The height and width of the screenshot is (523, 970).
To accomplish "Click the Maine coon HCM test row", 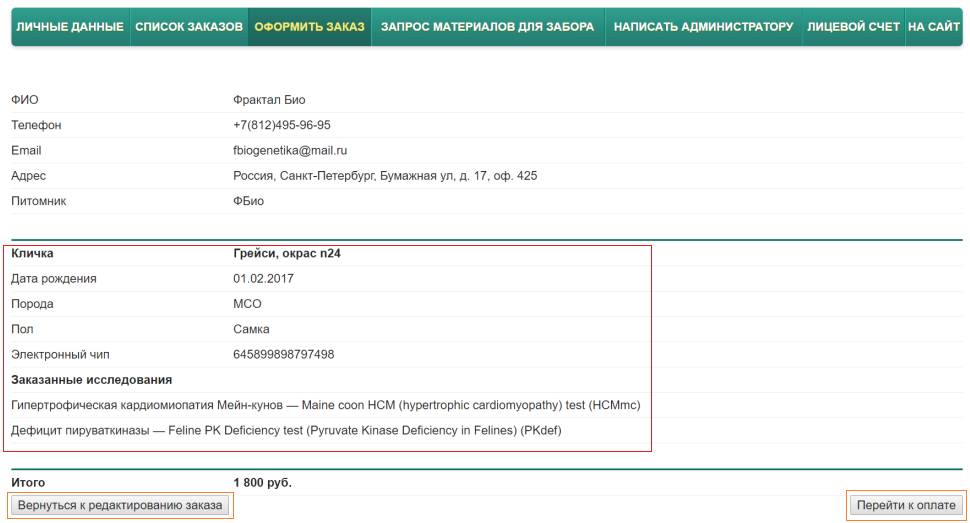I will point(325,405).
